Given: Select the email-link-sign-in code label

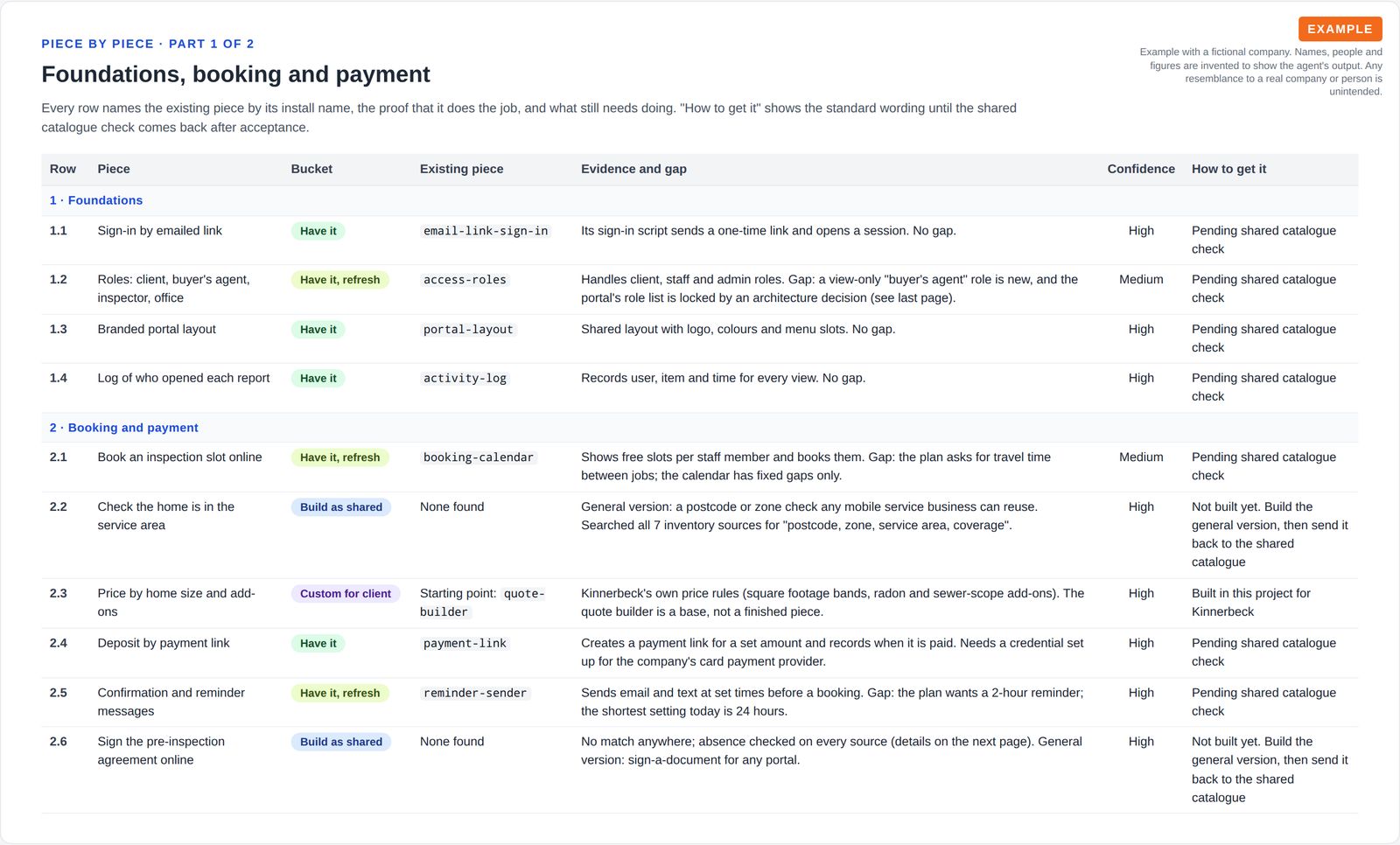Looking at the screenshot, I should tap(486, 231).
